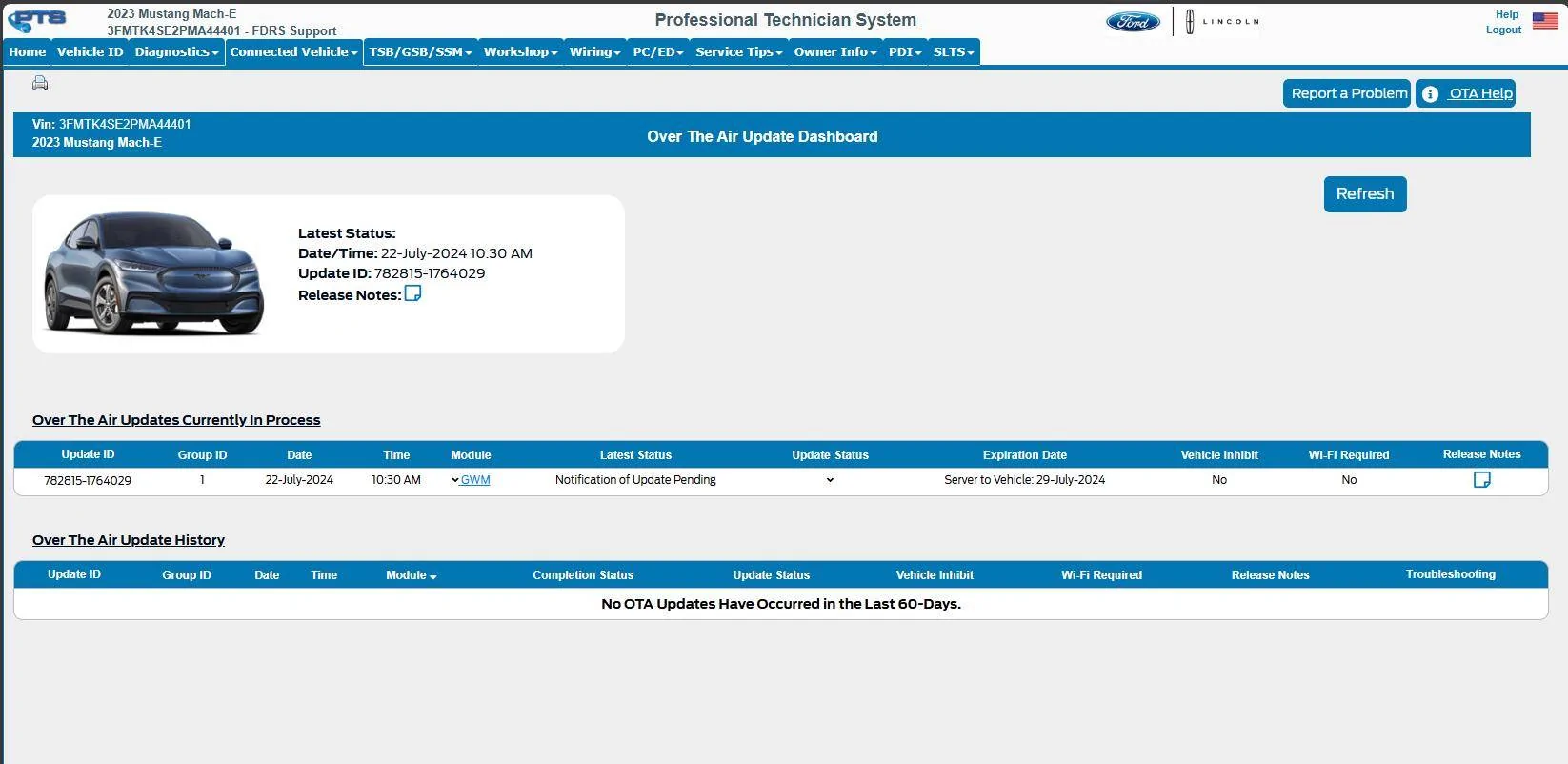
Task: Click Update ID 782815-1764029 table cell
Action: point(88,480)
